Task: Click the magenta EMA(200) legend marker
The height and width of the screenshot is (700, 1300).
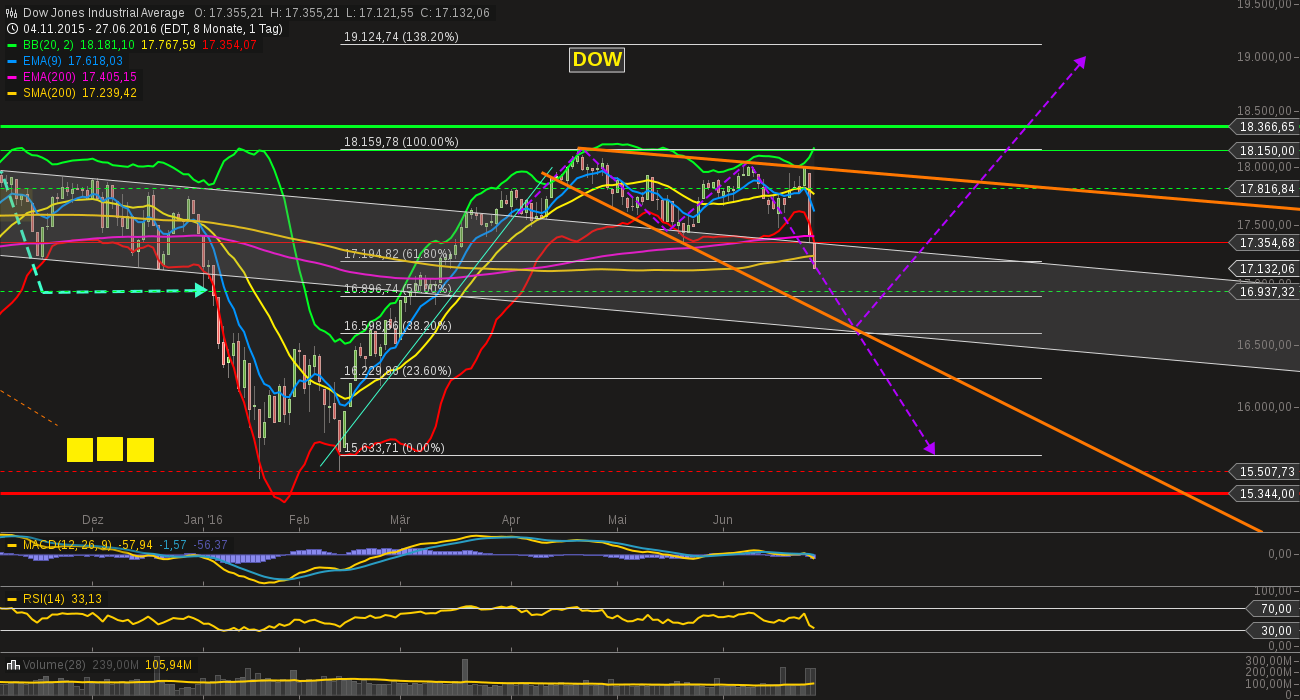Action: coord(13,77)
